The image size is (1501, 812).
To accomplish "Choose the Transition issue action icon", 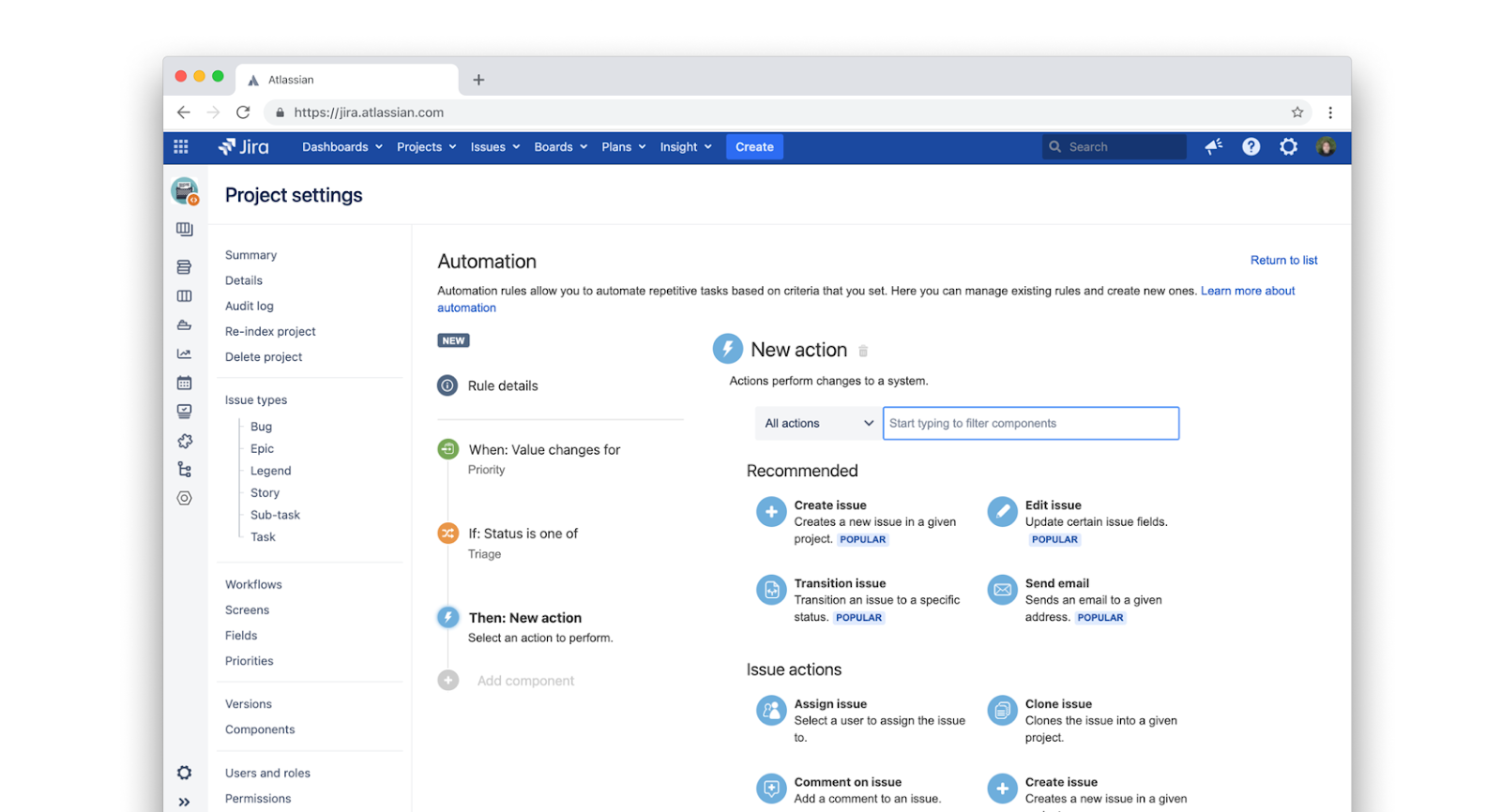I will click(x=771, y=590).
